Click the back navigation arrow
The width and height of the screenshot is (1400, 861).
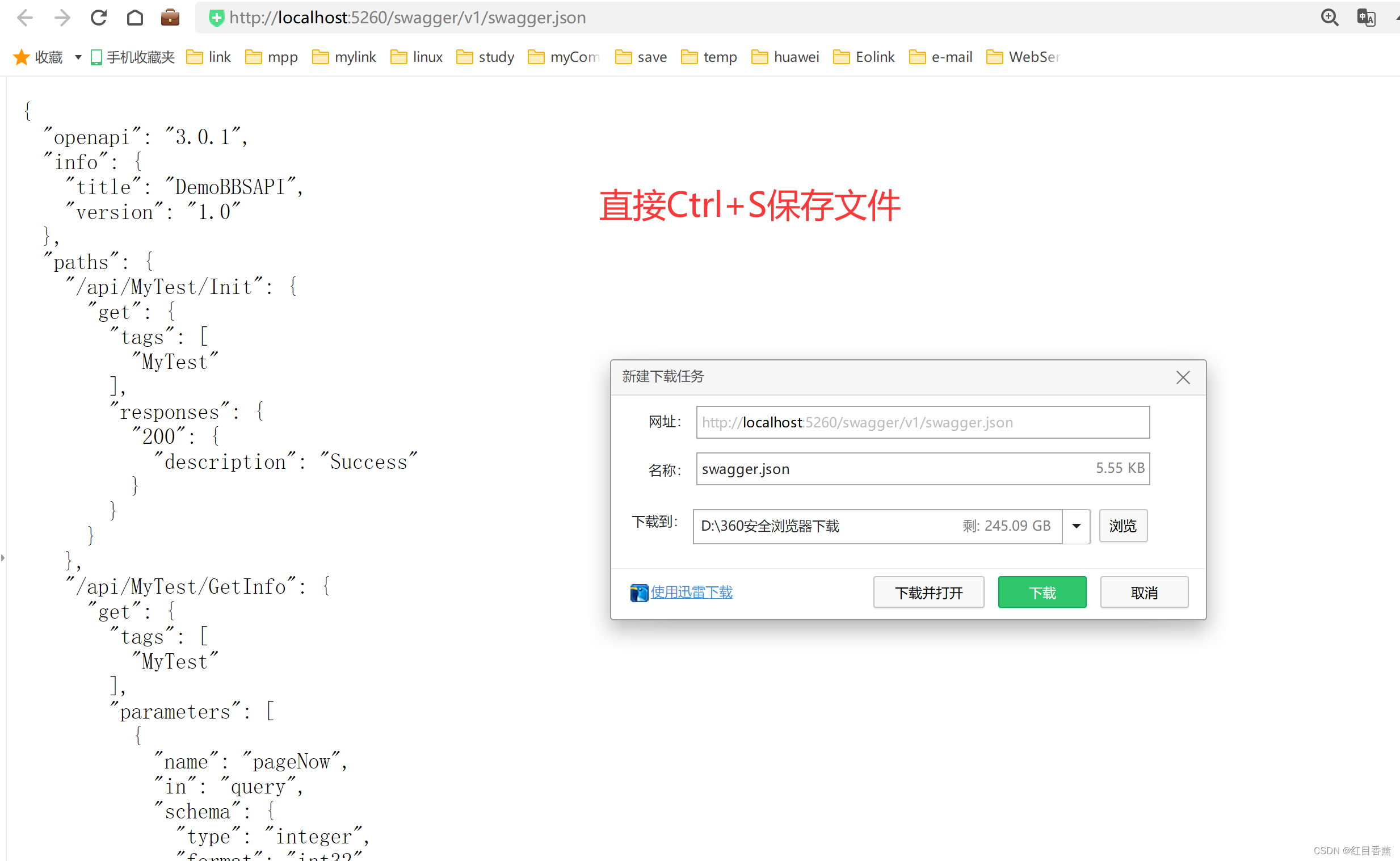(24, 17)
